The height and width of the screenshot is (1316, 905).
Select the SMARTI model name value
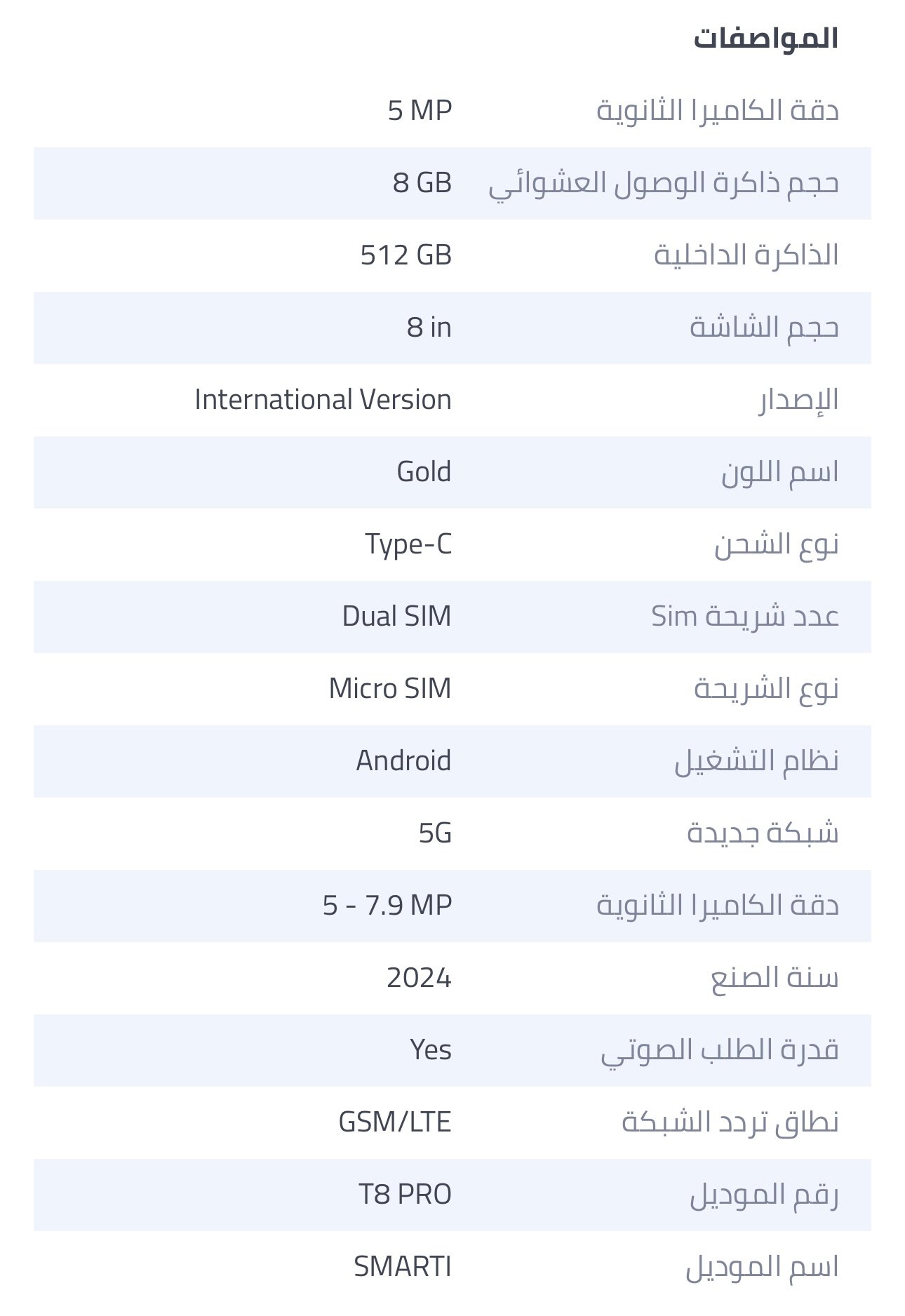pyautogui.click(x=403, y=1266)
